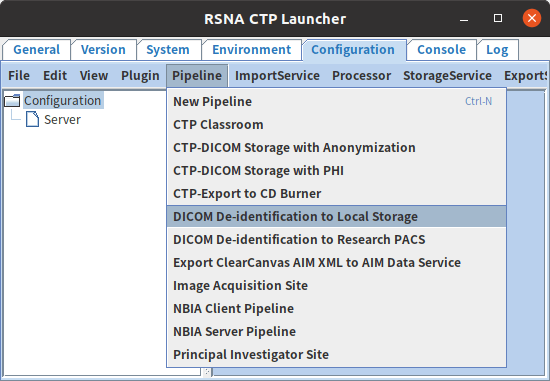This screenshot has height=381, width=550.
Task: Choose CTP-DICOM Storage with Anonymization
Action: point(336,147)
